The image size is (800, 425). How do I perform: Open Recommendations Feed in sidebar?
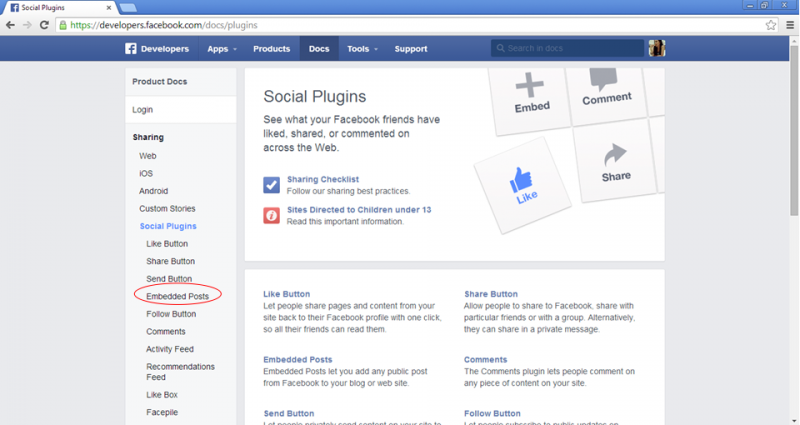pos(180,372)
